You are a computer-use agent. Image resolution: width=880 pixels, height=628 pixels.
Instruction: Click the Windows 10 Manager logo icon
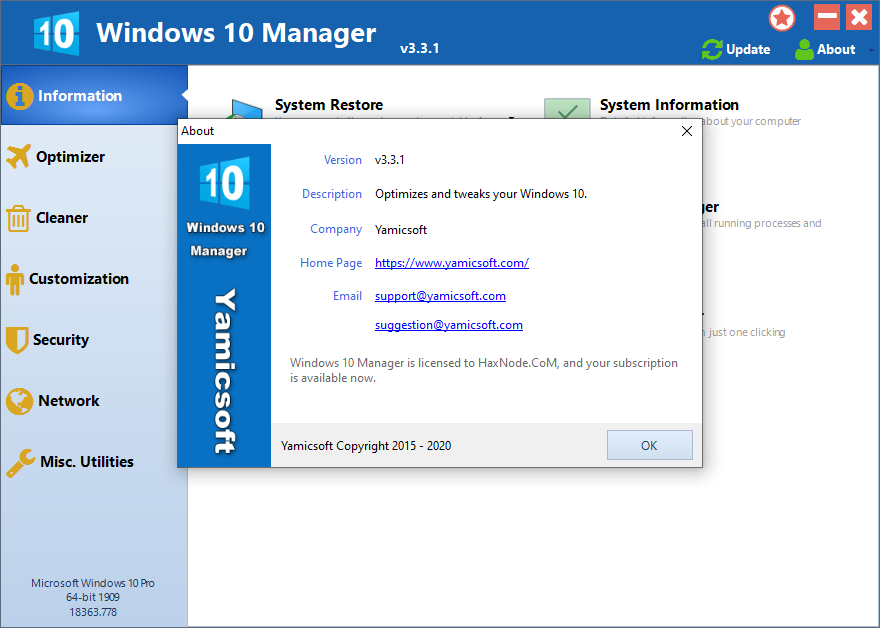pyautogui.click(x=55, y=32)
